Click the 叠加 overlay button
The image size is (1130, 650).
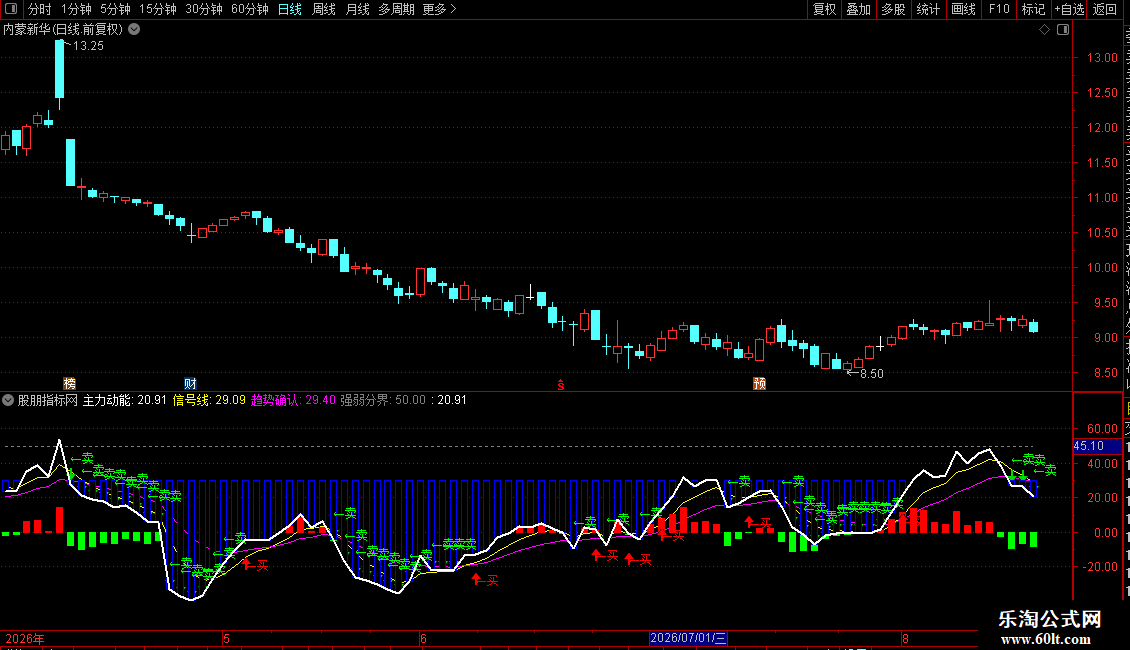pos(858,9)
